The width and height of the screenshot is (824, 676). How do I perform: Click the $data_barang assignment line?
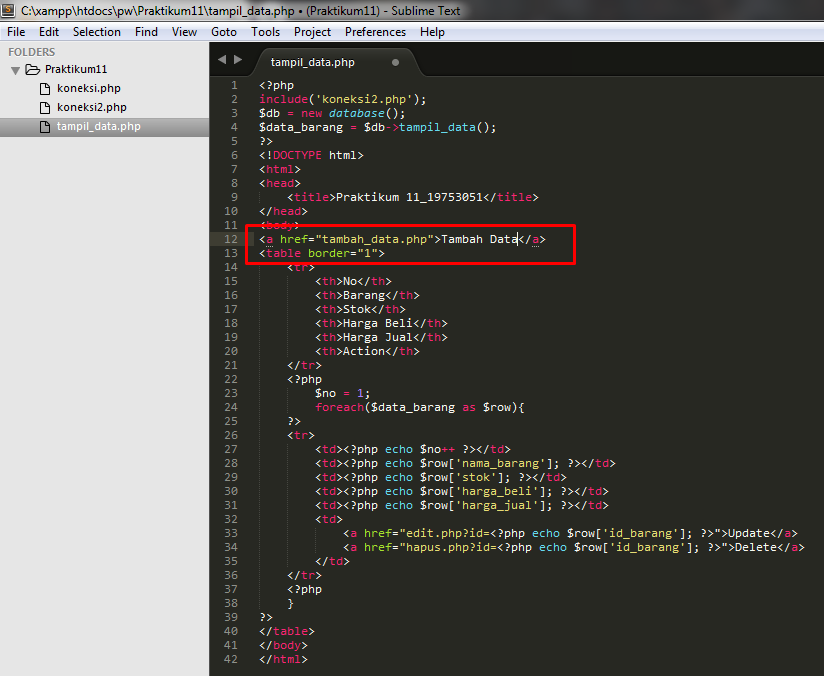[377, 127]
